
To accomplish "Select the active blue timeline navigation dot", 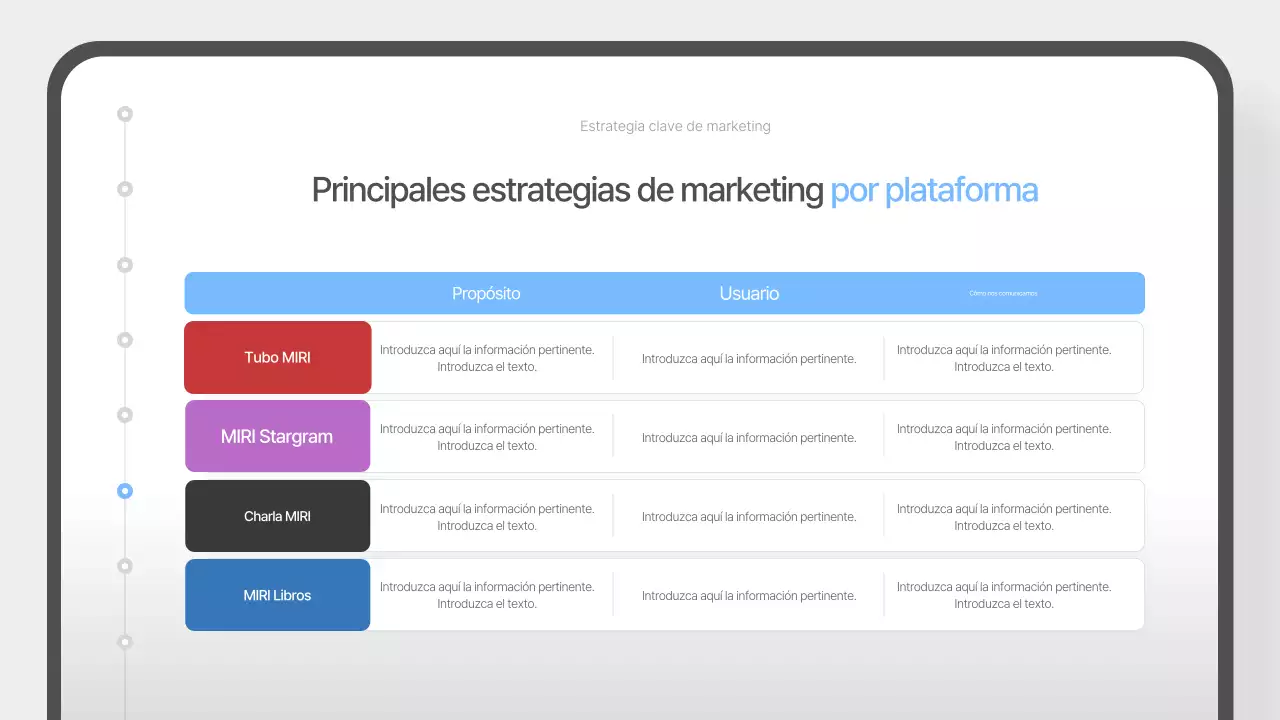I will pyautogui.click(x=125, y=491).
